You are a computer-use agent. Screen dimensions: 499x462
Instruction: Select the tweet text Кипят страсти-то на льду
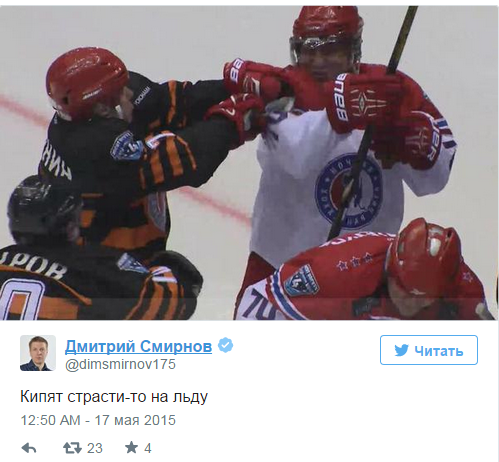point(114,397)
